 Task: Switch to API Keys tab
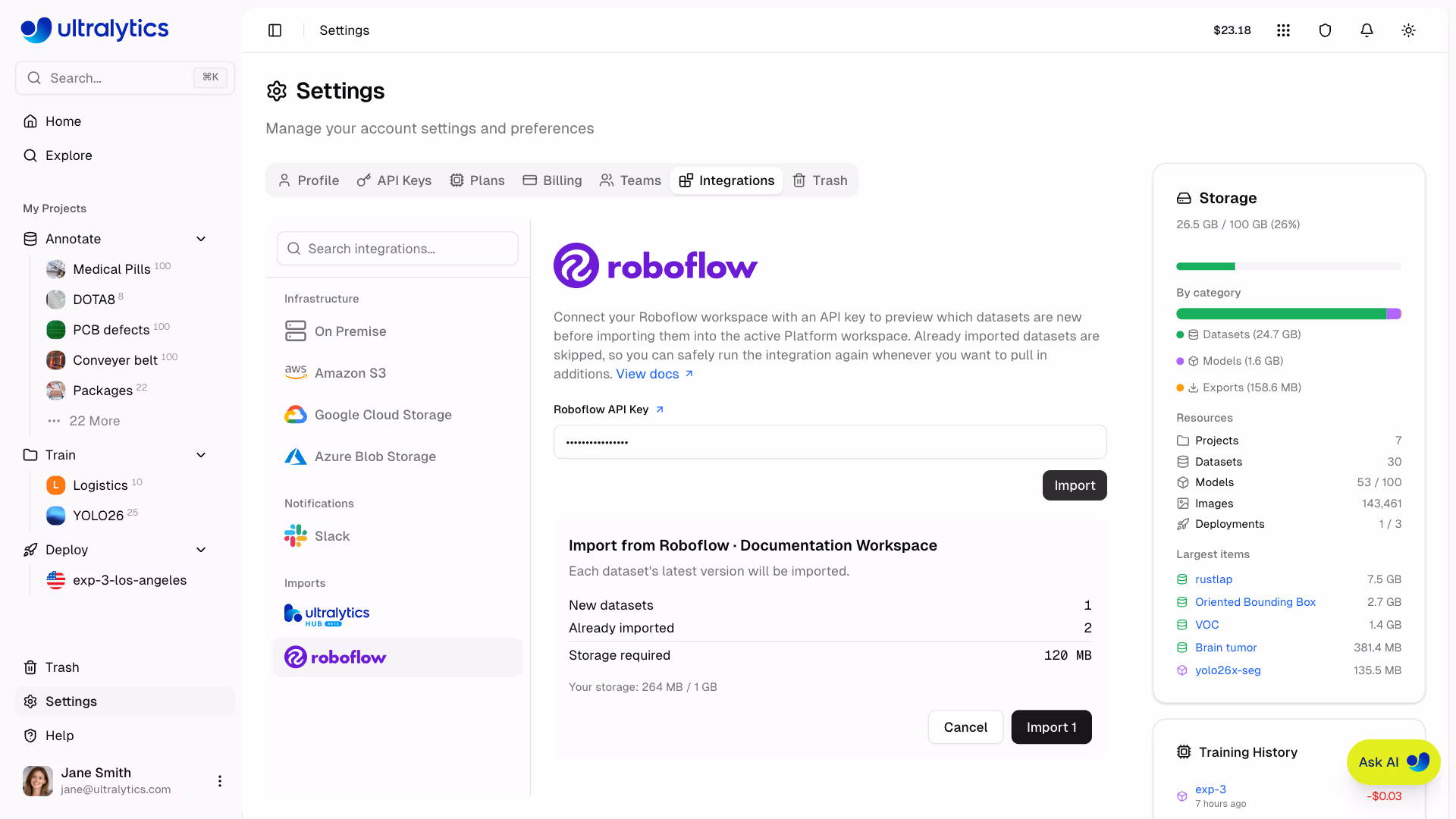(x=394, y=180)
